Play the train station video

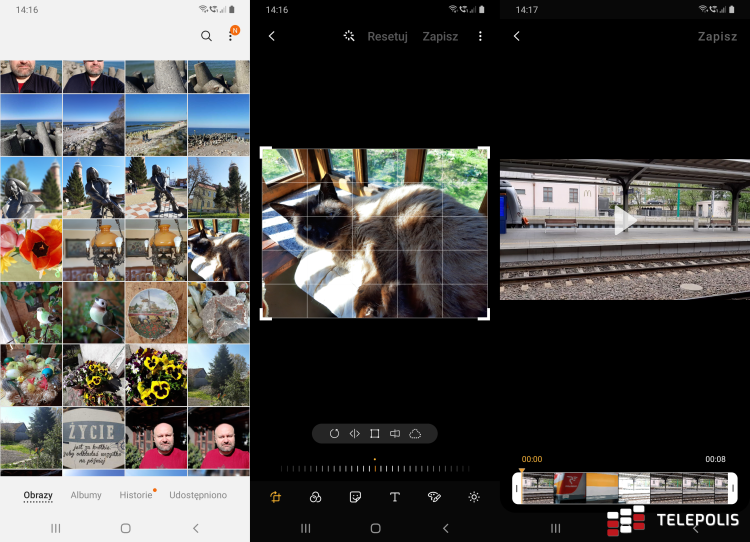(x=625, y=220)
